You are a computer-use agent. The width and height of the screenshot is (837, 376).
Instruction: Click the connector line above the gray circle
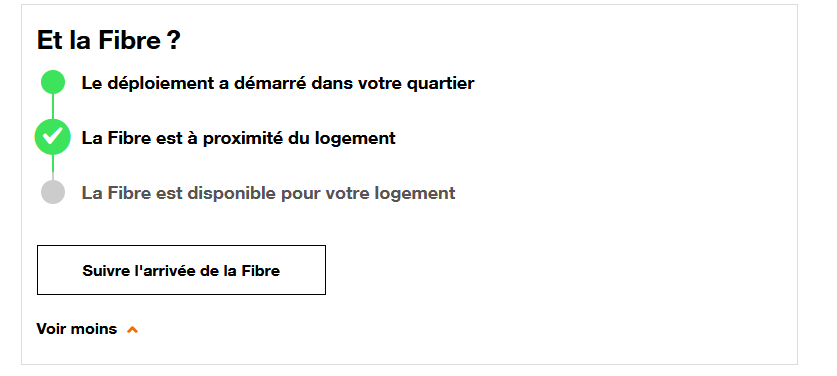[x=53, y=168]
